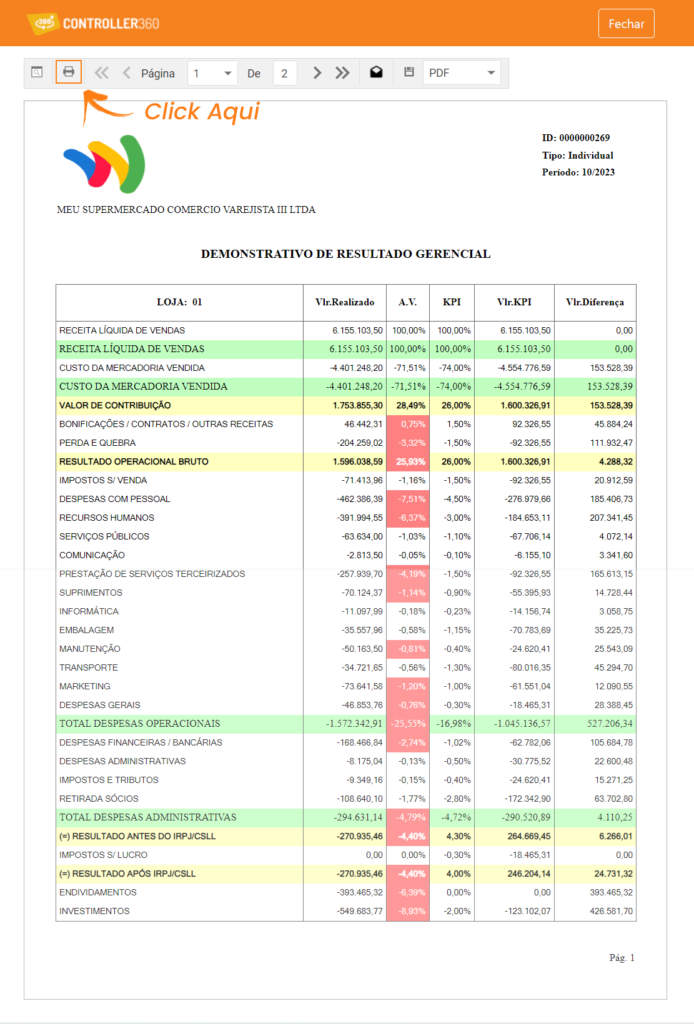Screen dimensions: 694x1024
Task: Select the IMPOSTOS E TRIBUTOS row label
Action: 108,780
